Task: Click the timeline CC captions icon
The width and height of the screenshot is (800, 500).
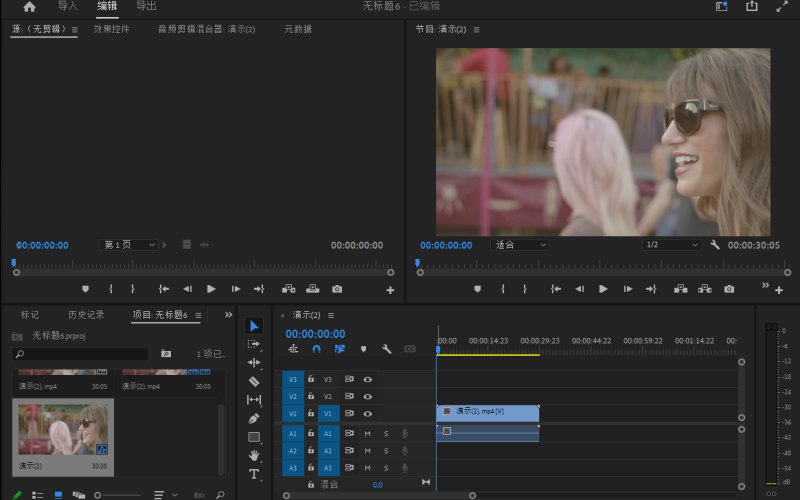Action: tap(410, 349)
